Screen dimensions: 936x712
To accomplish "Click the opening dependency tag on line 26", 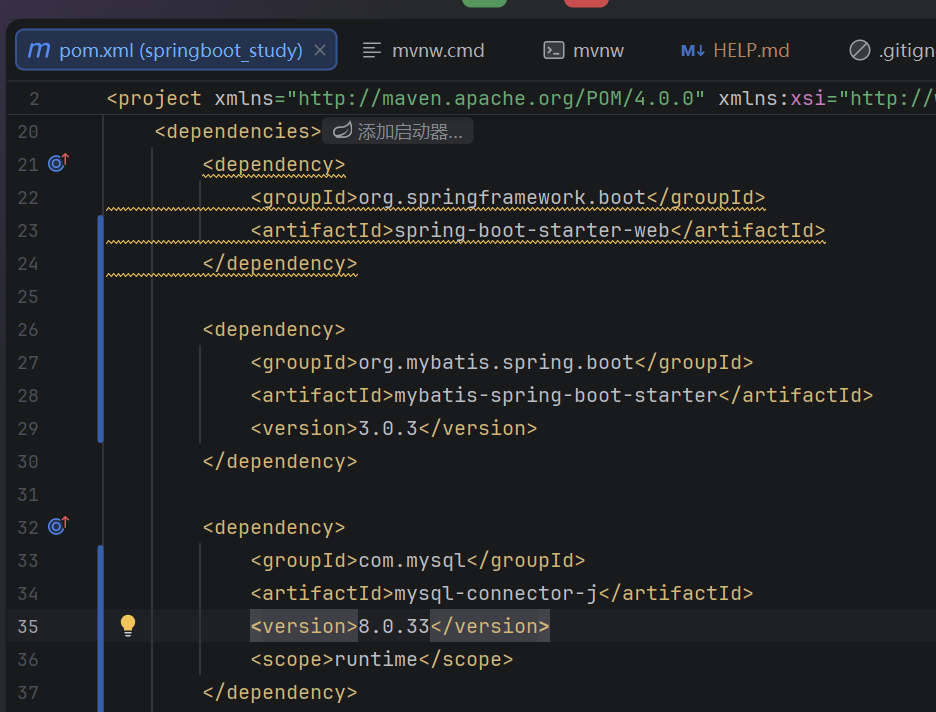I will 274,329.
